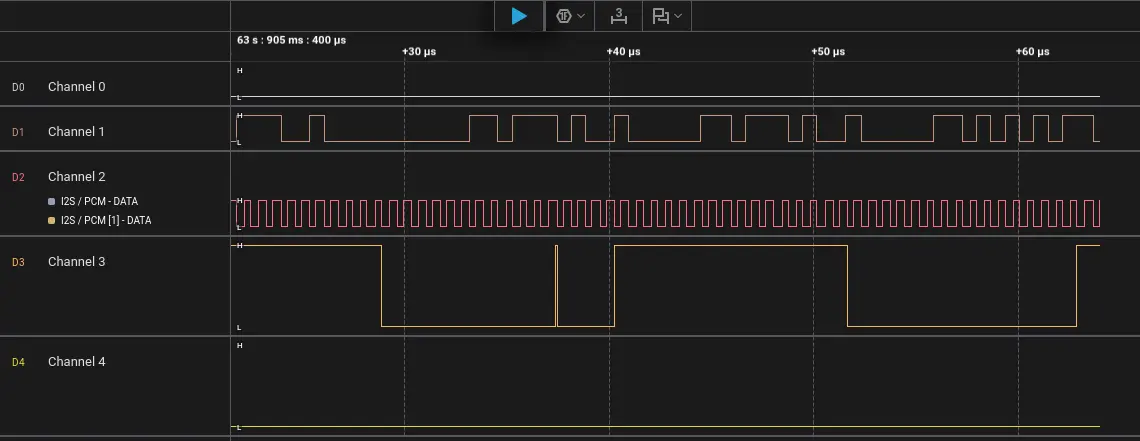Start capture with the blue play button
The image size is (1140, 441).
(x=519, y=16)
